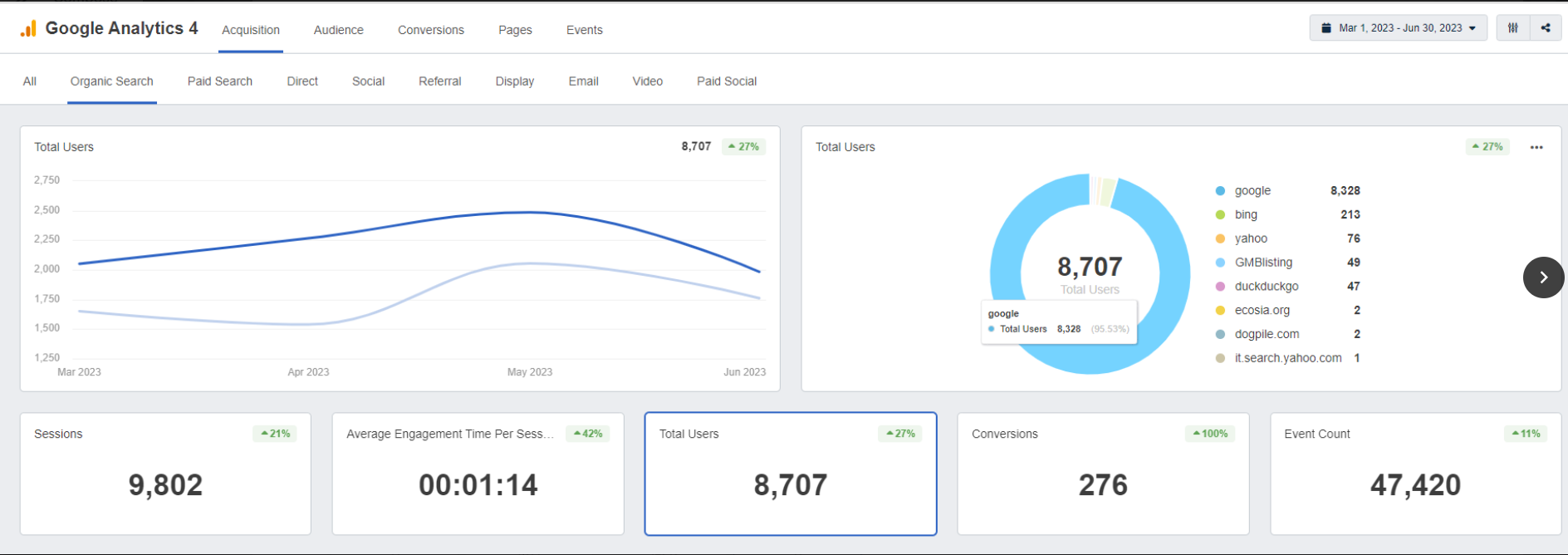Select the Paid Social sub-tab
1568x555 pixels.
click(727, 81)
